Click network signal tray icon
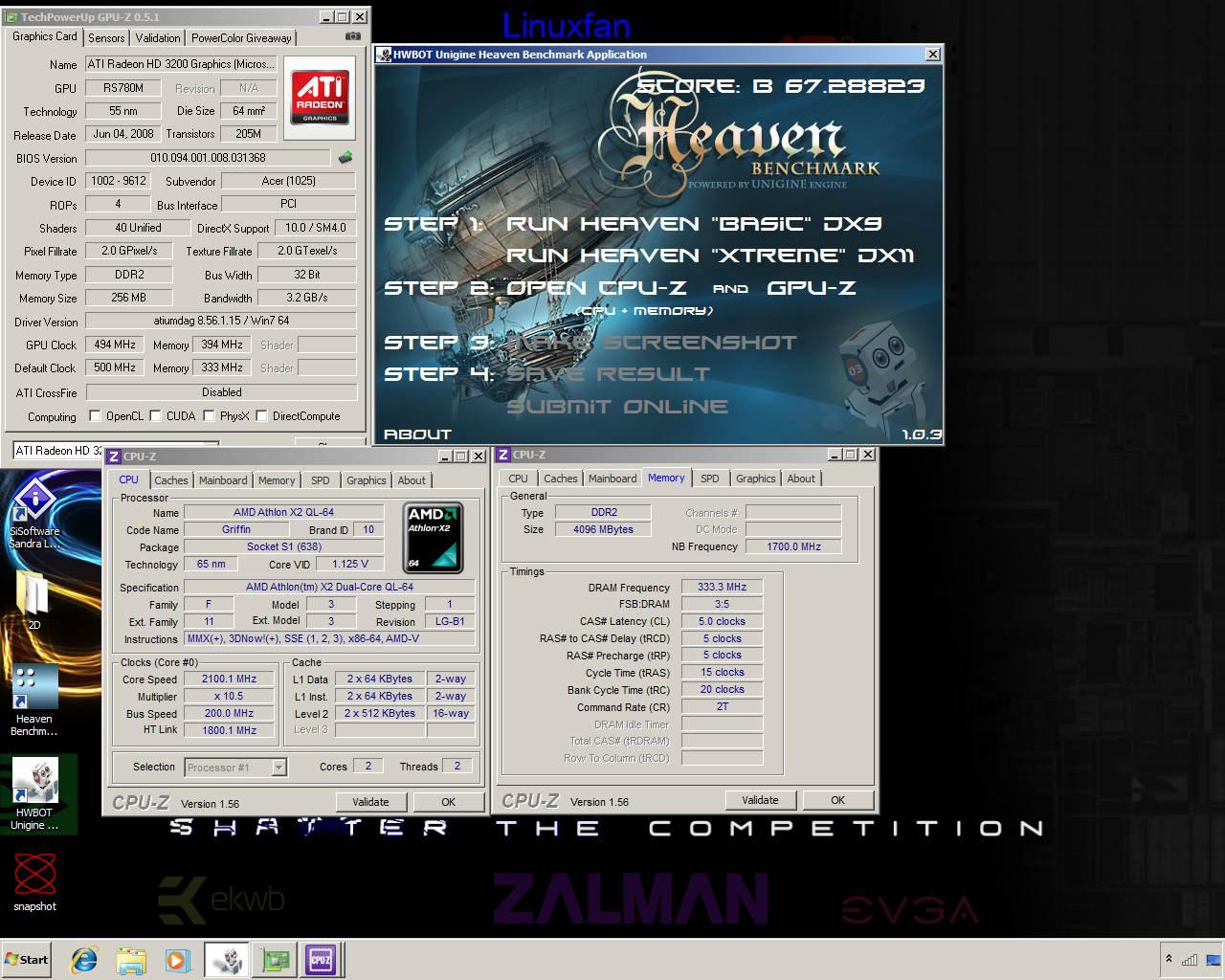 click(x=1190, y=959)
